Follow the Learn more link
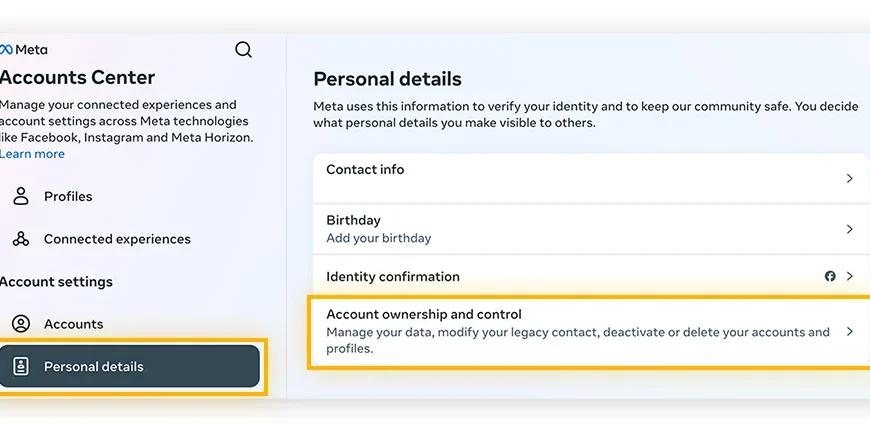This screenshot has width=870, height=432. tap(32, 154)
